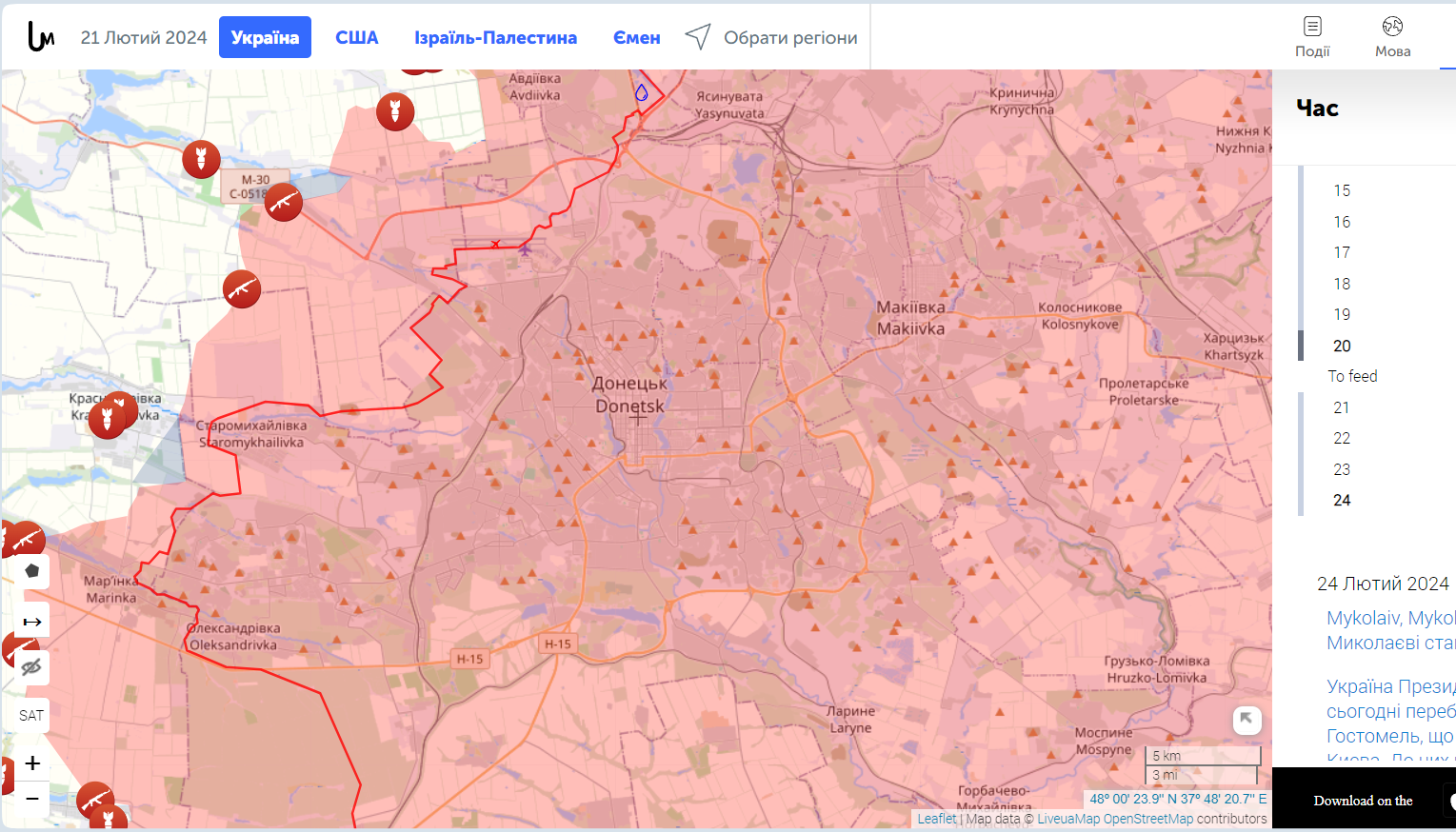1456x832 pixels.
Task: Click the To feed link
Action: tap(1352, 376)
